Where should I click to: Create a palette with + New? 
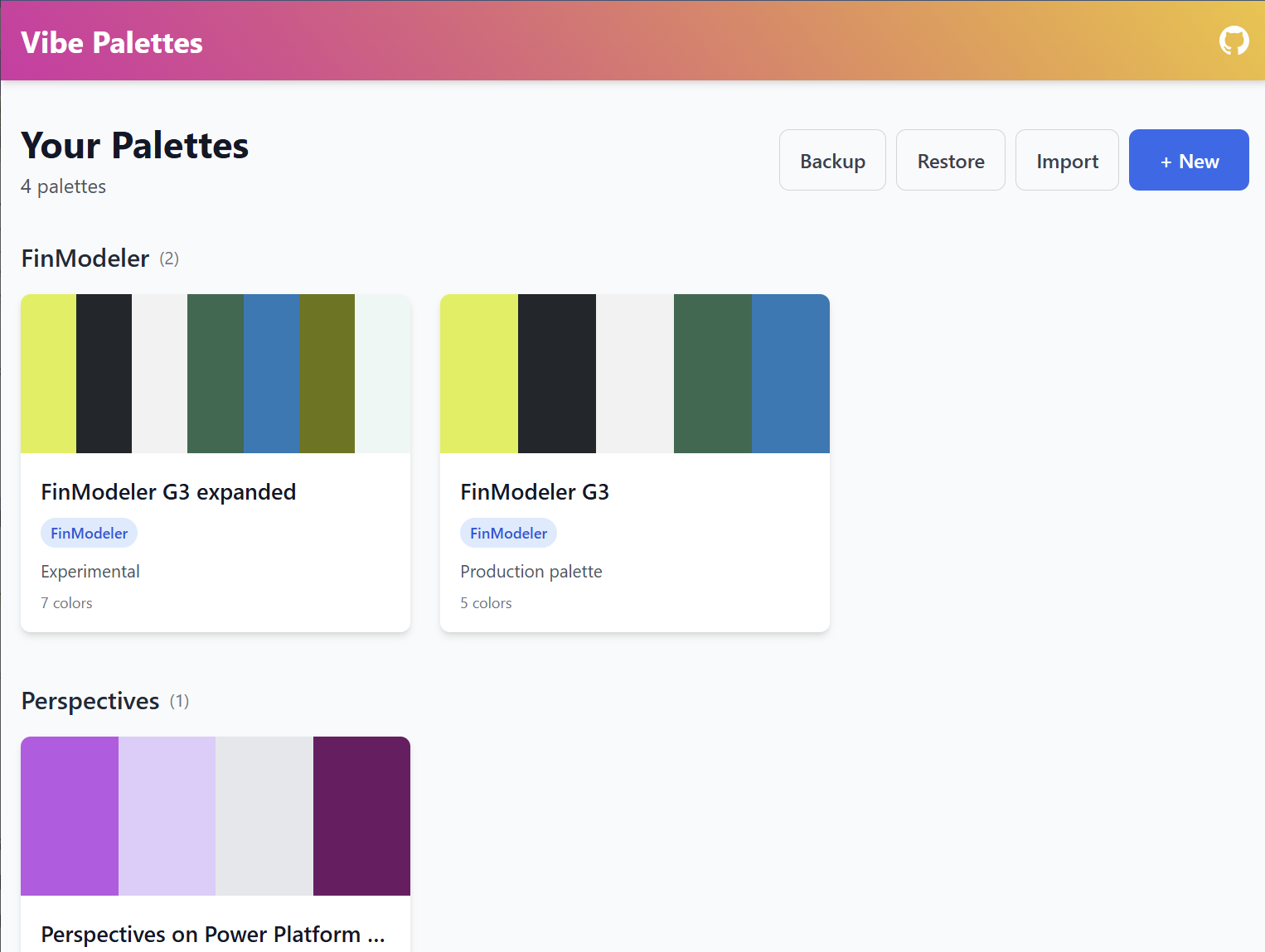coord(1189,160)
